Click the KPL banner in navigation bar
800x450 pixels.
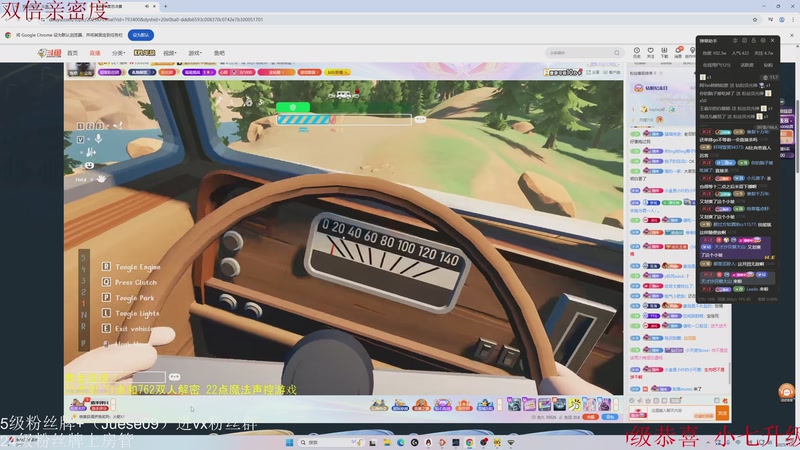point(144,53)
